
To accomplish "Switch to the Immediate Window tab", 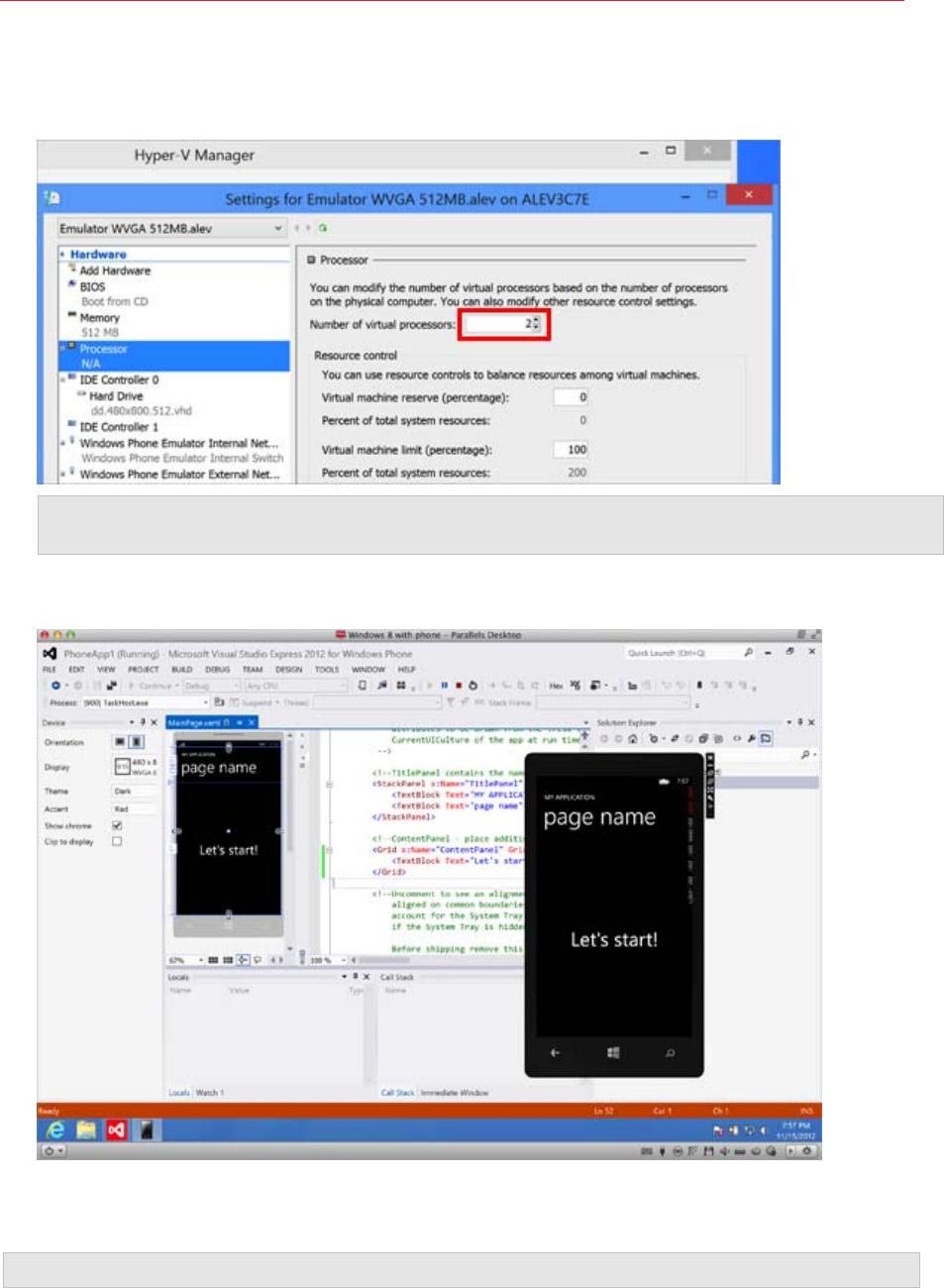I will 455,1093.
